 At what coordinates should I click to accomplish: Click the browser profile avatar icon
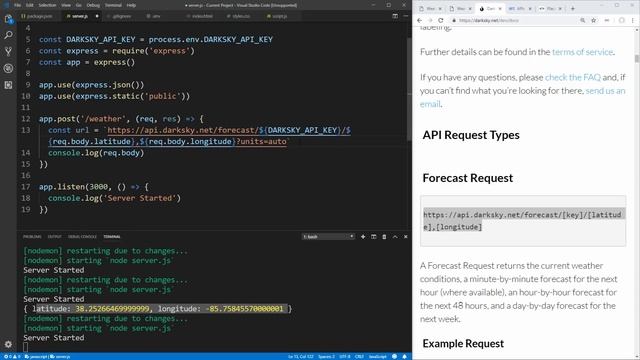coord(622,20)
